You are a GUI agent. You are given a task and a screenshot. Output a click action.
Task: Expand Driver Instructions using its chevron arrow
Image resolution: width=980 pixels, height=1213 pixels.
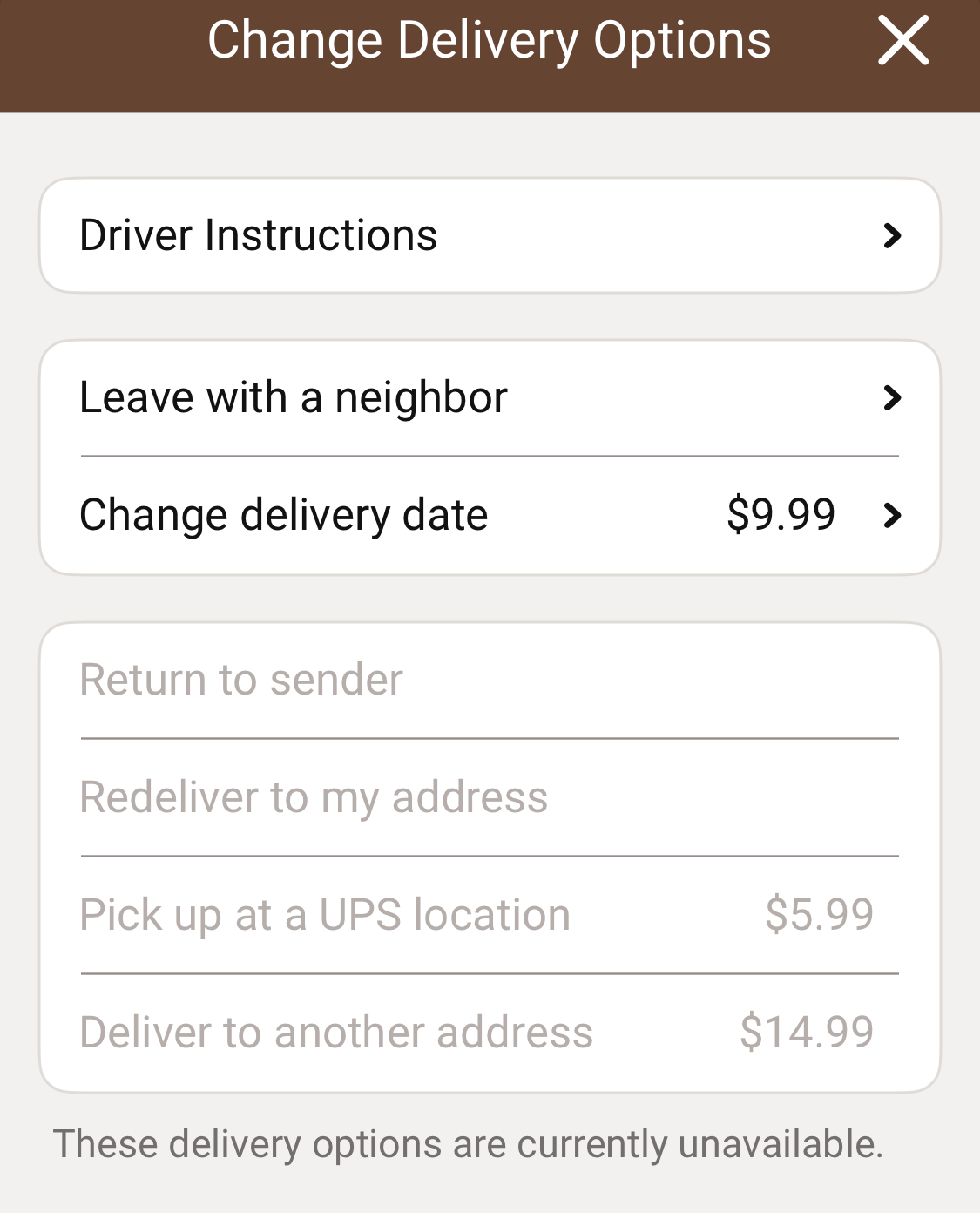click(x=891, y=235)
